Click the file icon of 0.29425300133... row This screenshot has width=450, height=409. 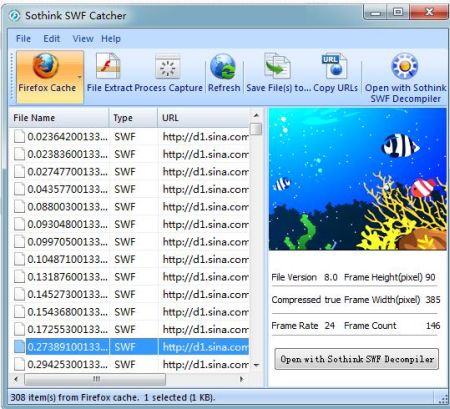click(19, 364)
